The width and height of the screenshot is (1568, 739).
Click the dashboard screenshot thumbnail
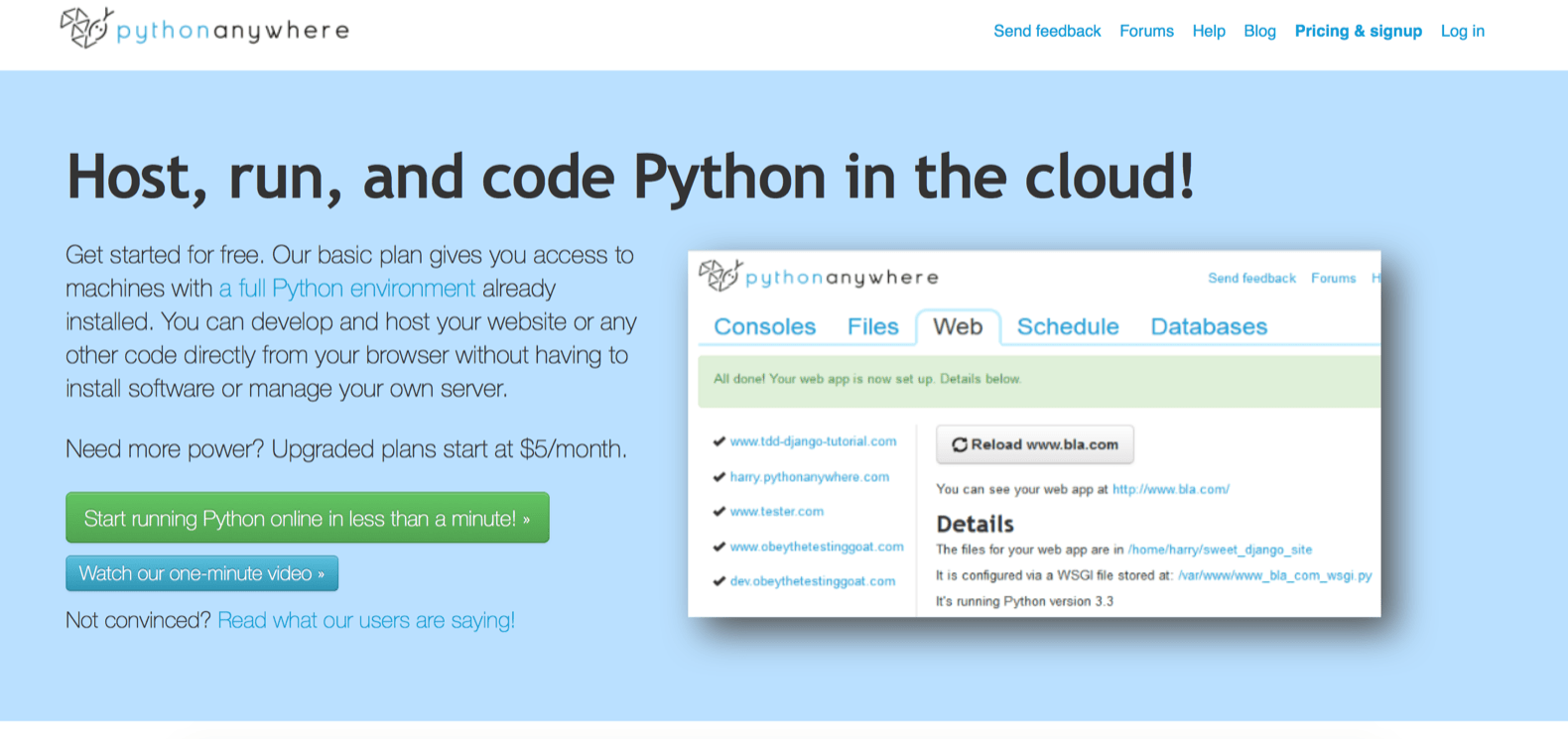[1034, 433]
